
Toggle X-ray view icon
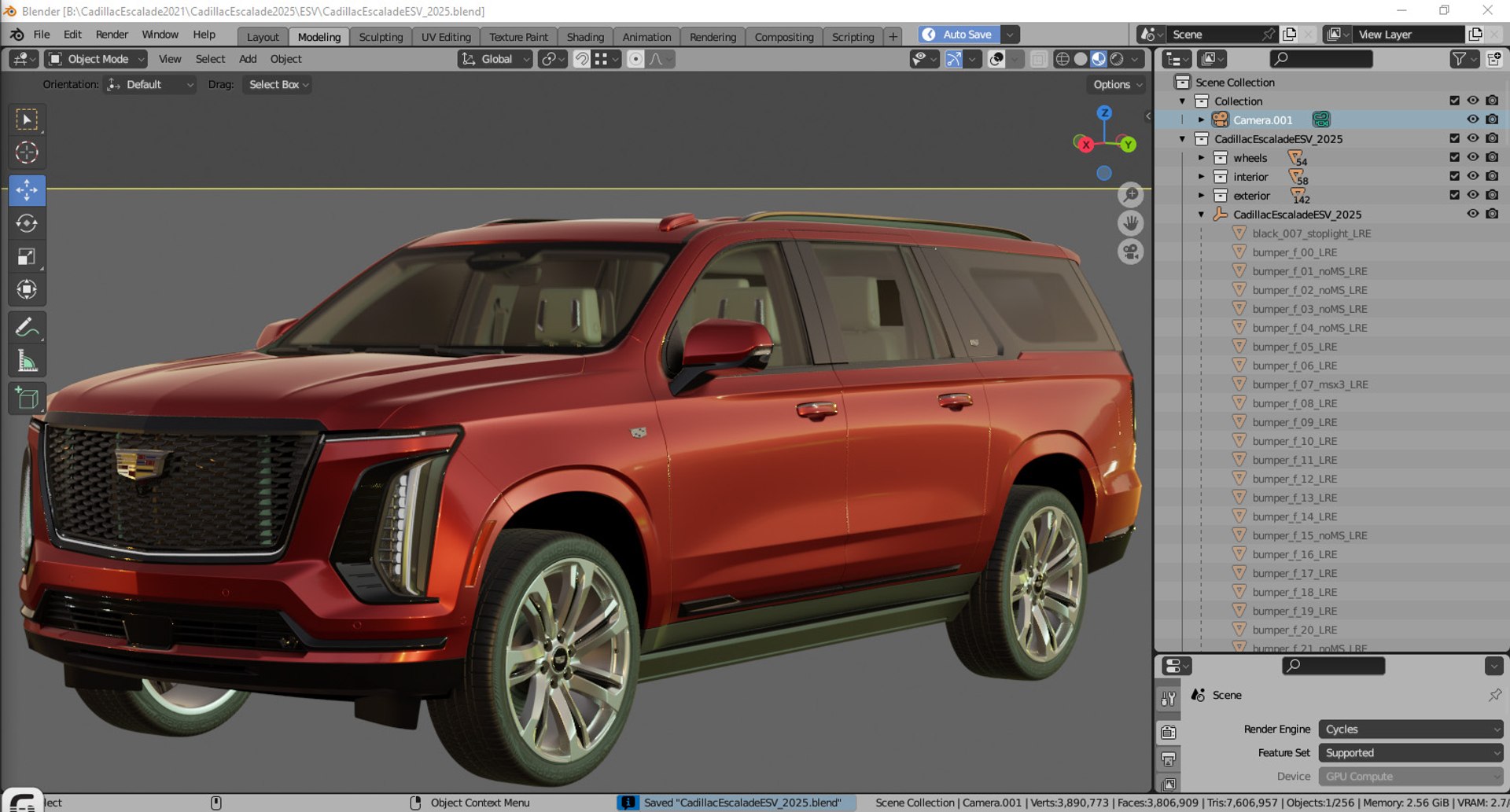coord(1038,59)
